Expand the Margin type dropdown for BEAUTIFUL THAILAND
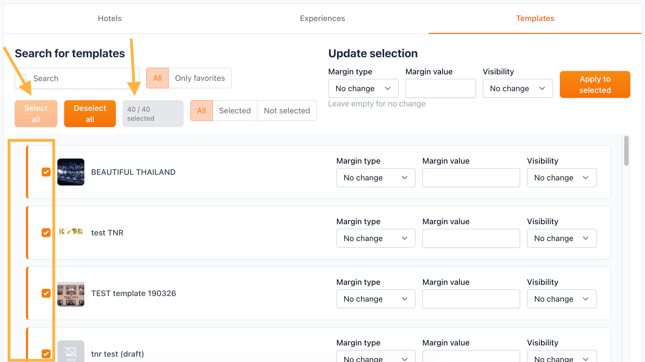645x362 pixels. point(376,178)
